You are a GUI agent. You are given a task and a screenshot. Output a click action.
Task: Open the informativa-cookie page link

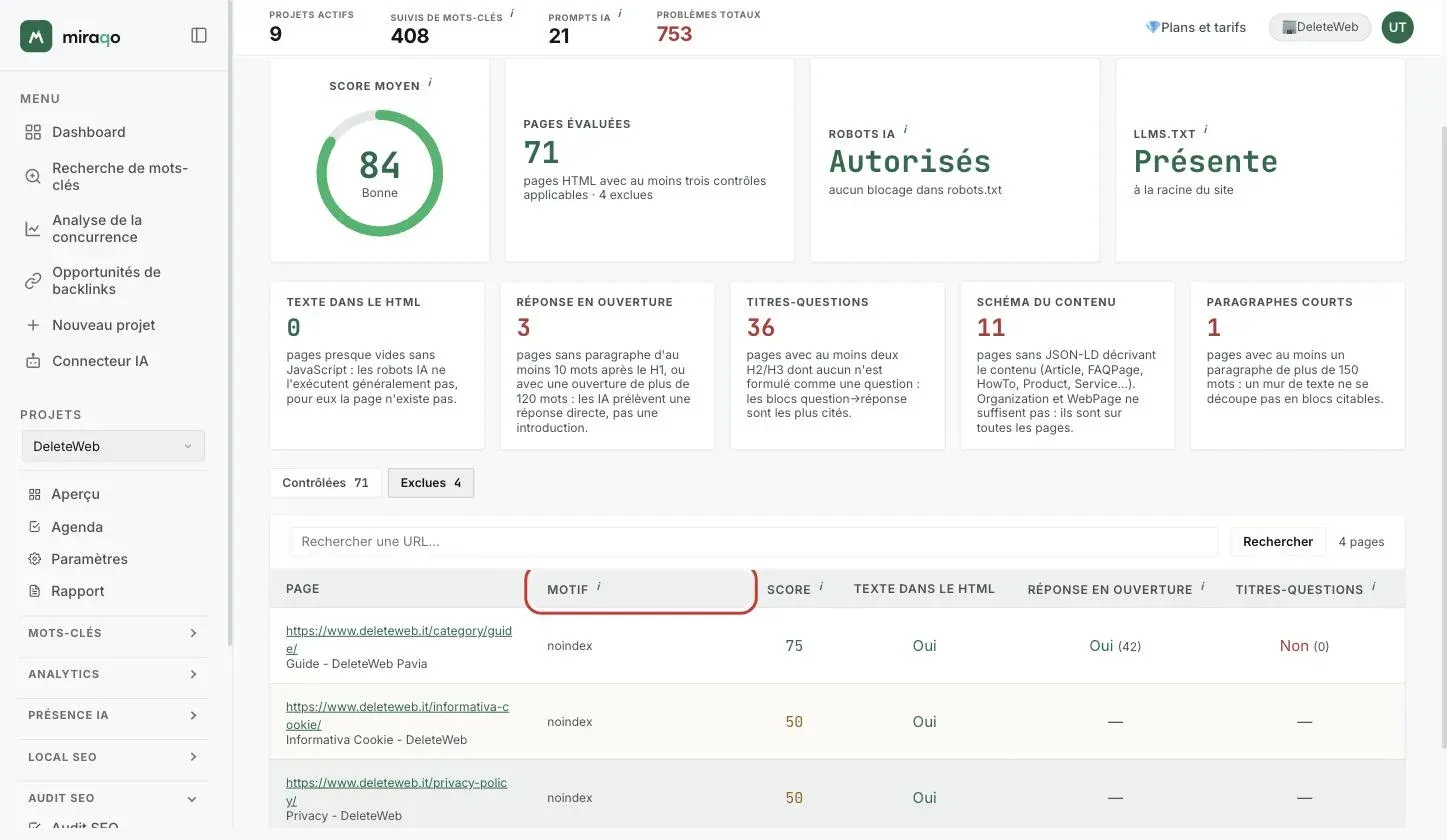tap(397, 715)
